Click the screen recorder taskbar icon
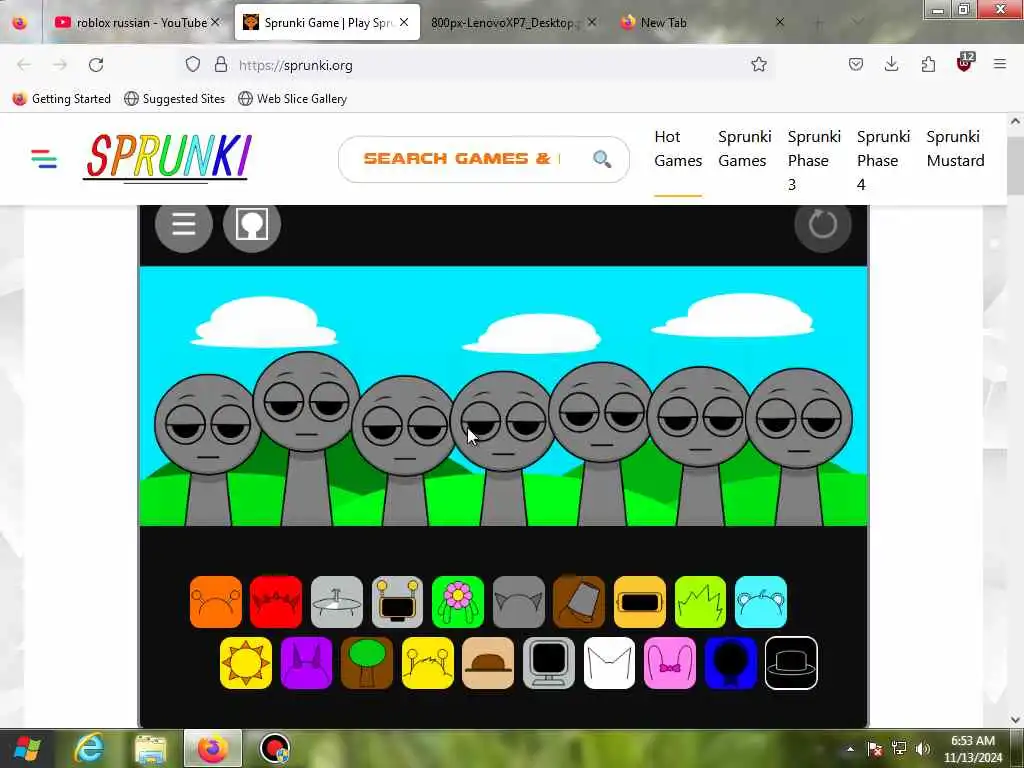 coord(274,749)
